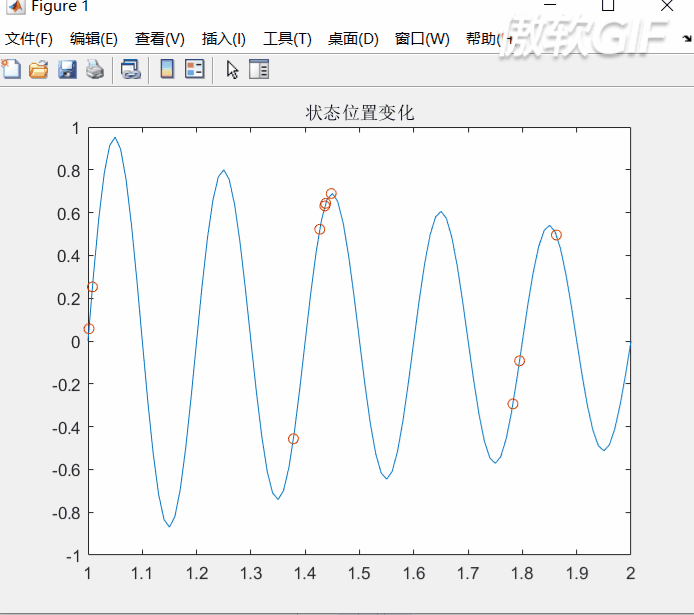The width and height of the screenshot is (694, 615).
Task: Save the figure using the floppy disk icon
Action: tap(67, 70)
